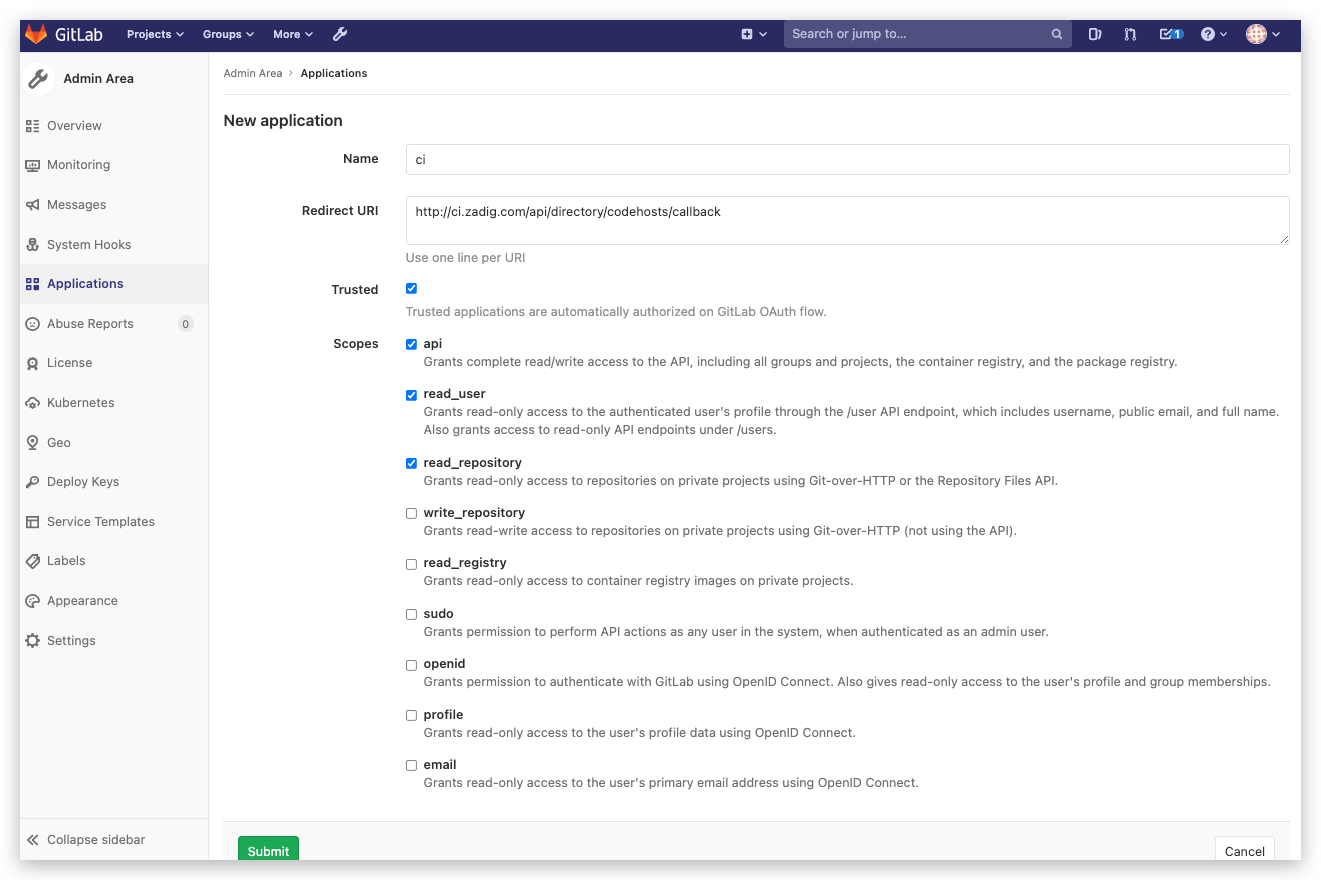
Task: Switch to Abuse Reports in sidebar
Action: point(91,323)
